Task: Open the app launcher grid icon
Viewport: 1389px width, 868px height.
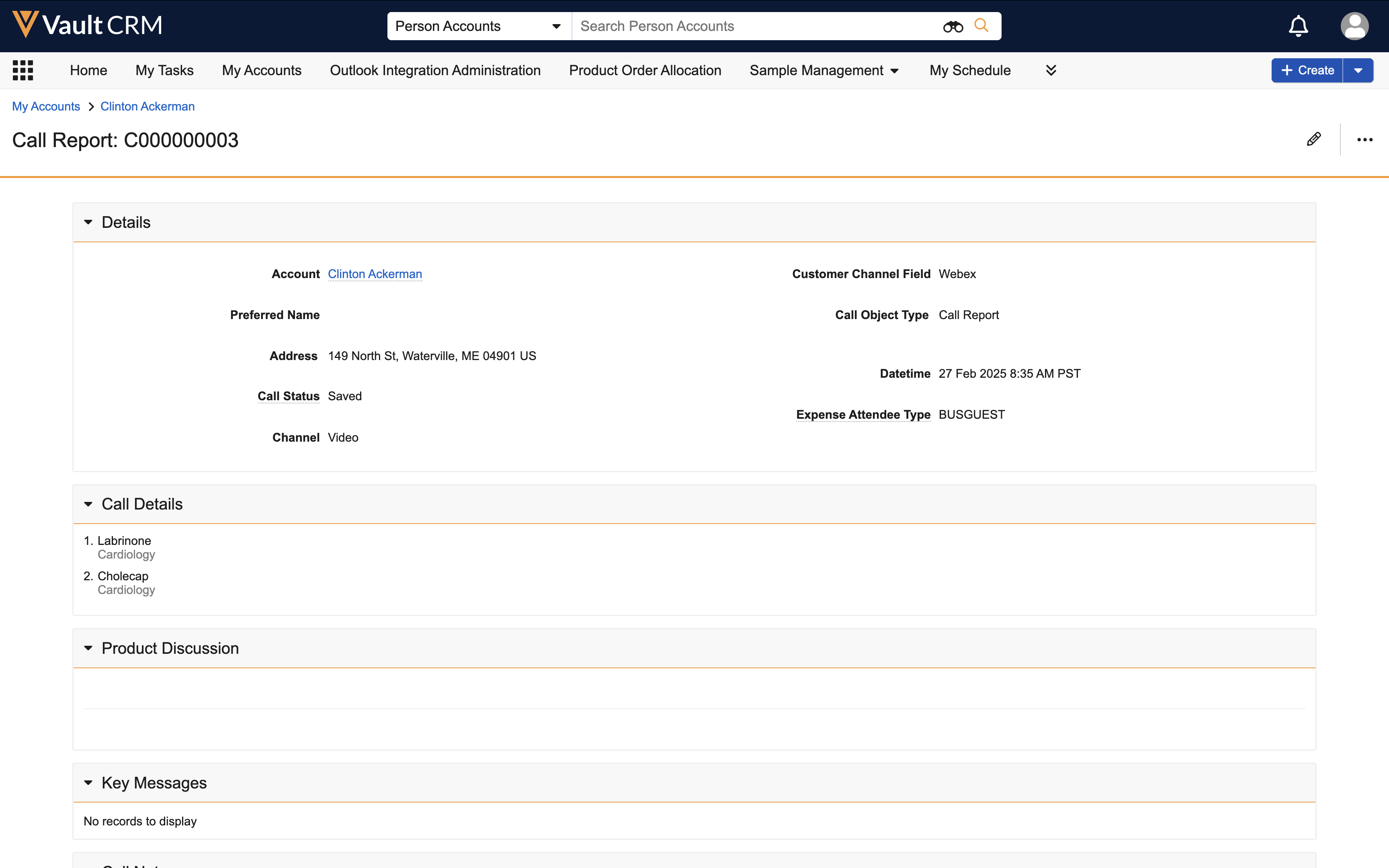Action: [23, 70]
